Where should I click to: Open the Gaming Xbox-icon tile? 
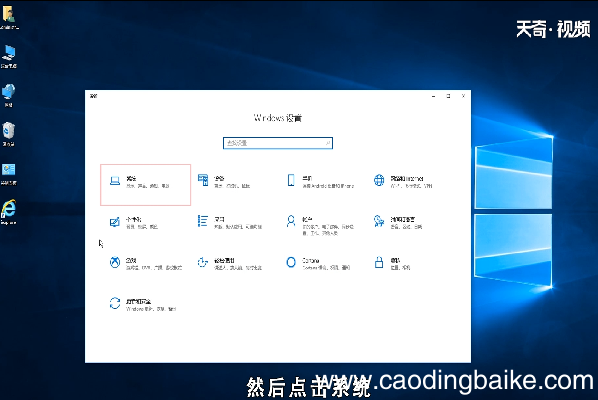(145, 263)
